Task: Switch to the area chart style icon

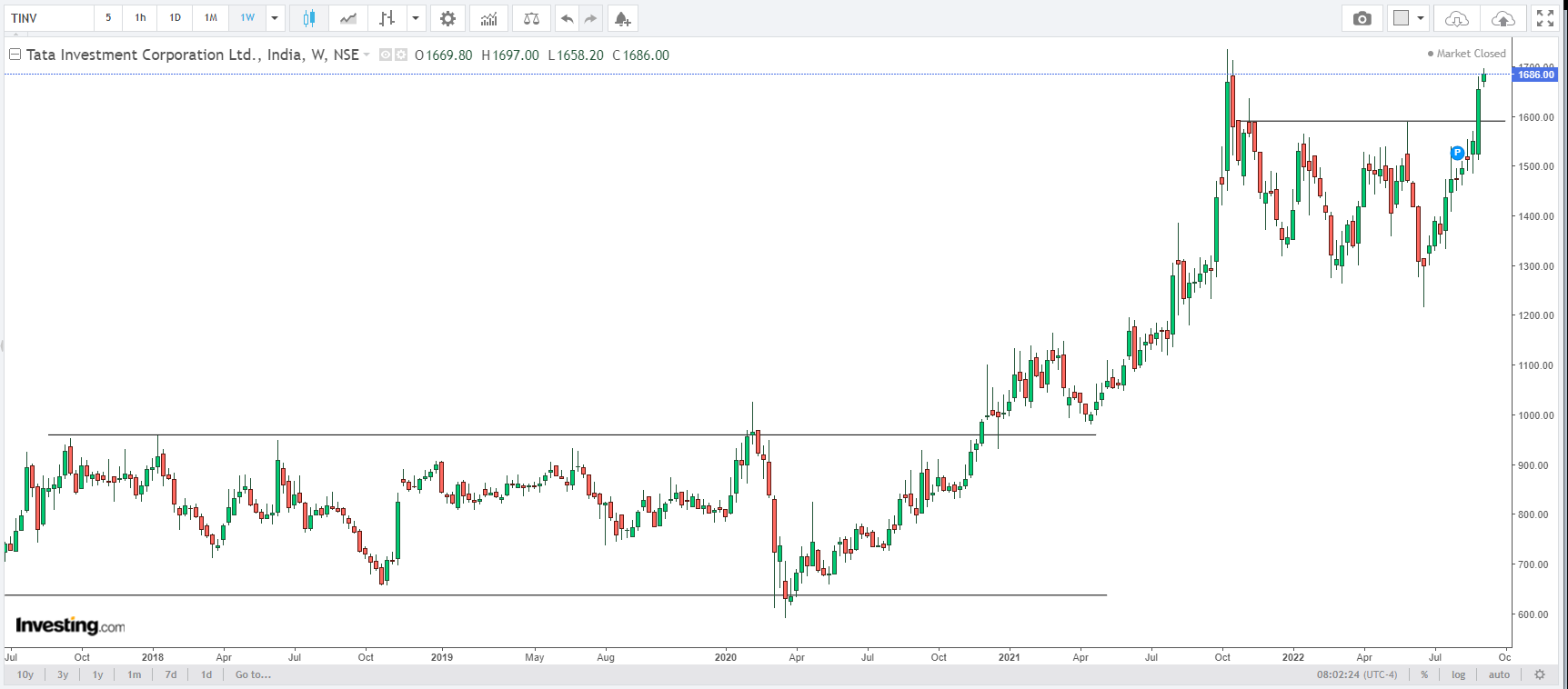Action: point(348,18)
